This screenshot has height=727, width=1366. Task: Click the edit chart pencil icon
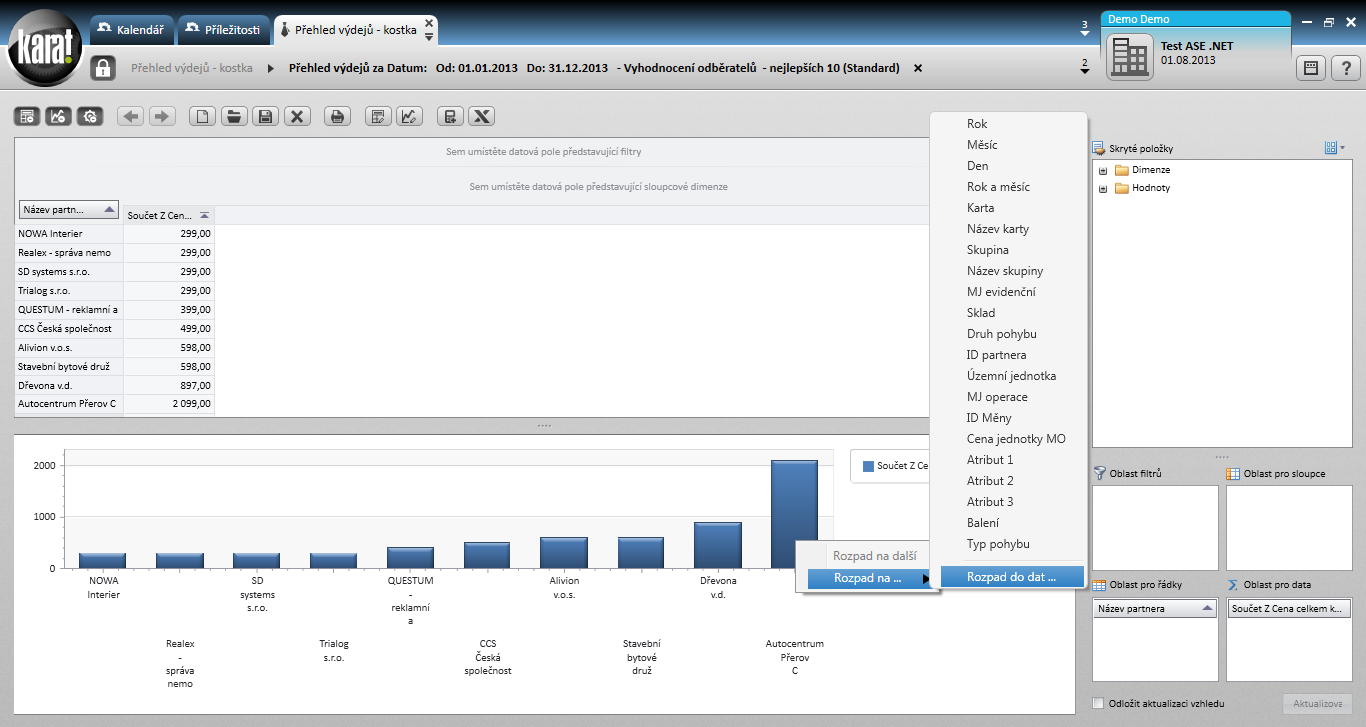pos(409,117)
